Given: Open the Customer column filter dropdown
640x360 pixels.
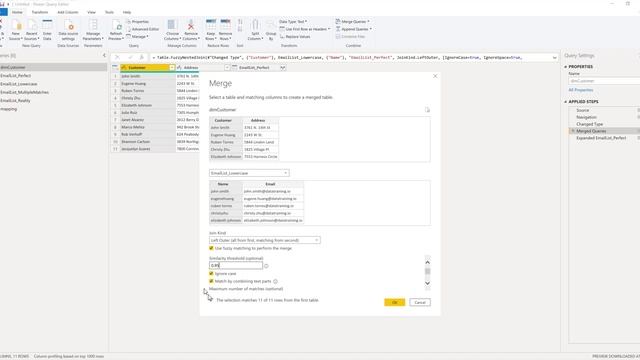Looking at the screenshot, I should click(x=172, y=67).
